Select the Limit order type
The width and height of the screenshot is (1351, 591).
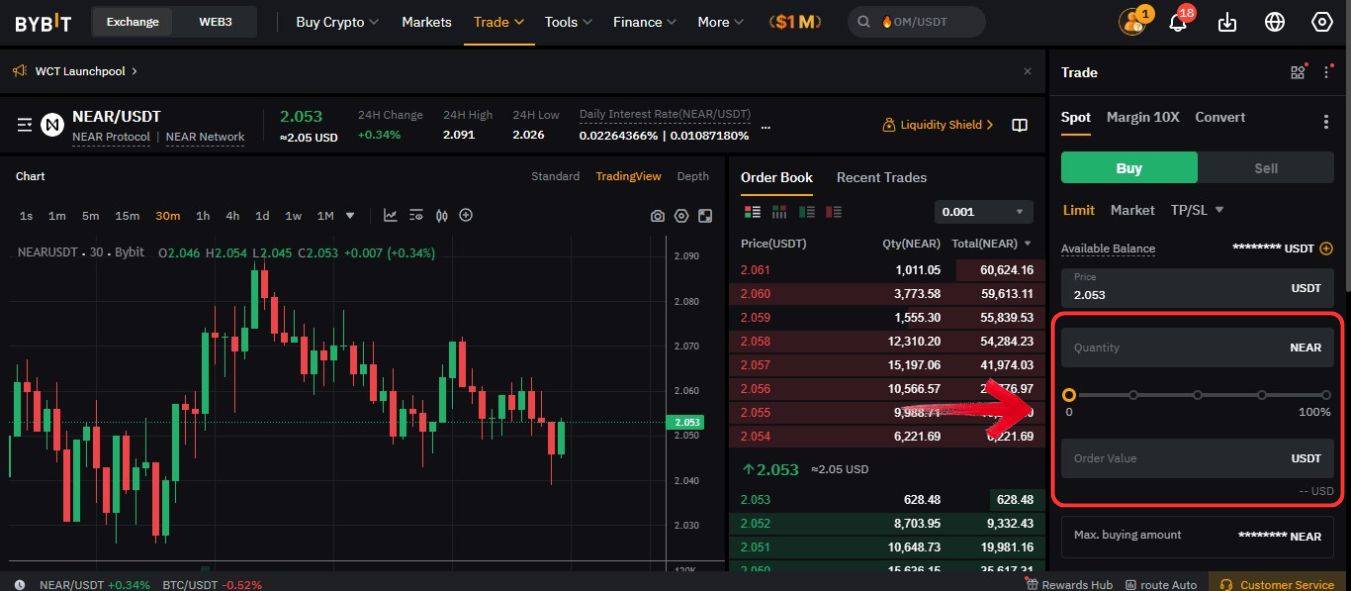point(1078,210)
